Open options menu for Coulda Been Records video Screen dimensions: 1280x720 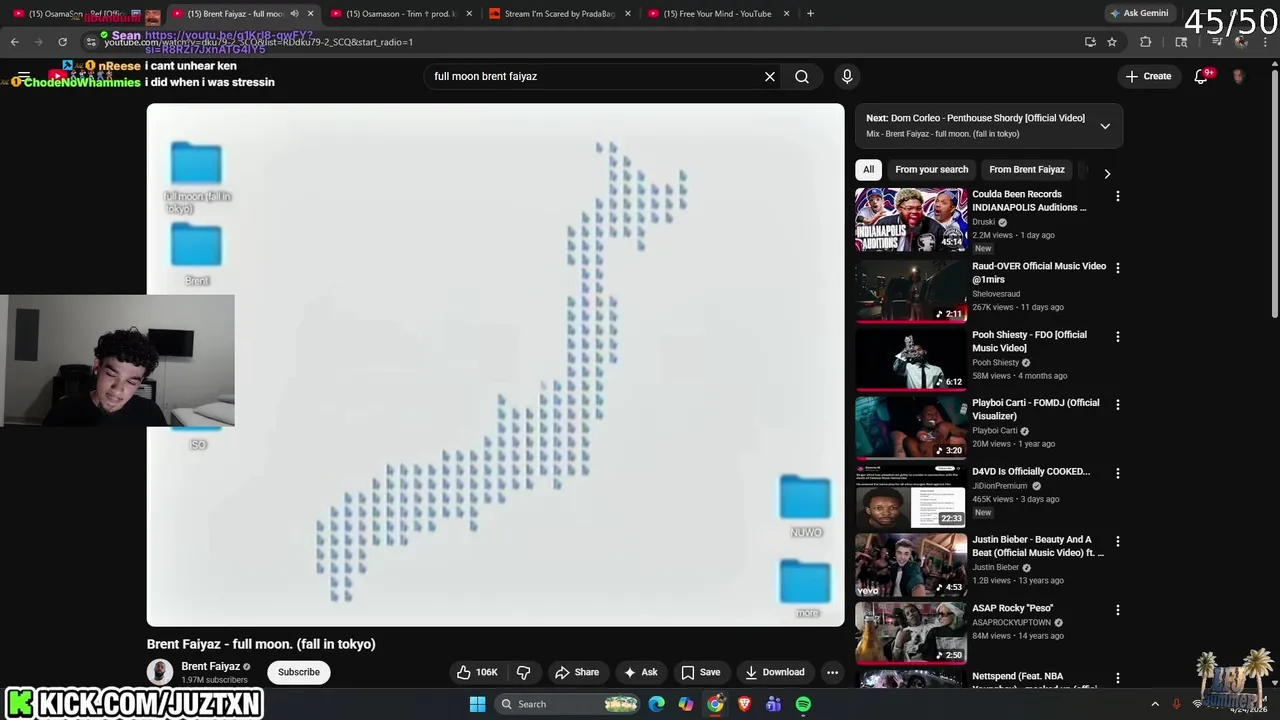pos(1118,197)
